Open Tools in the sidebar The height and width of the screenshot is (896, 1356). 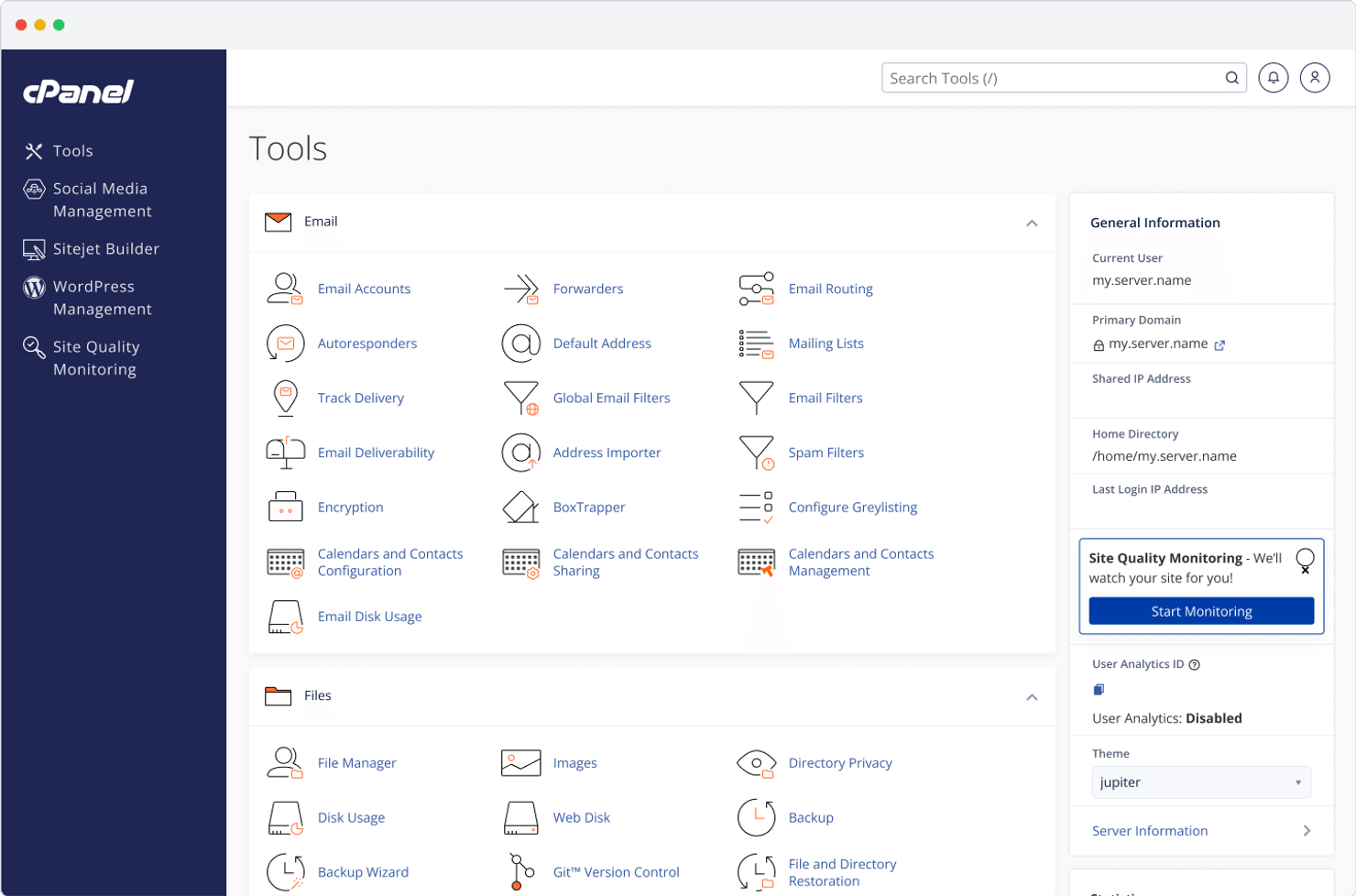(73, 150)
